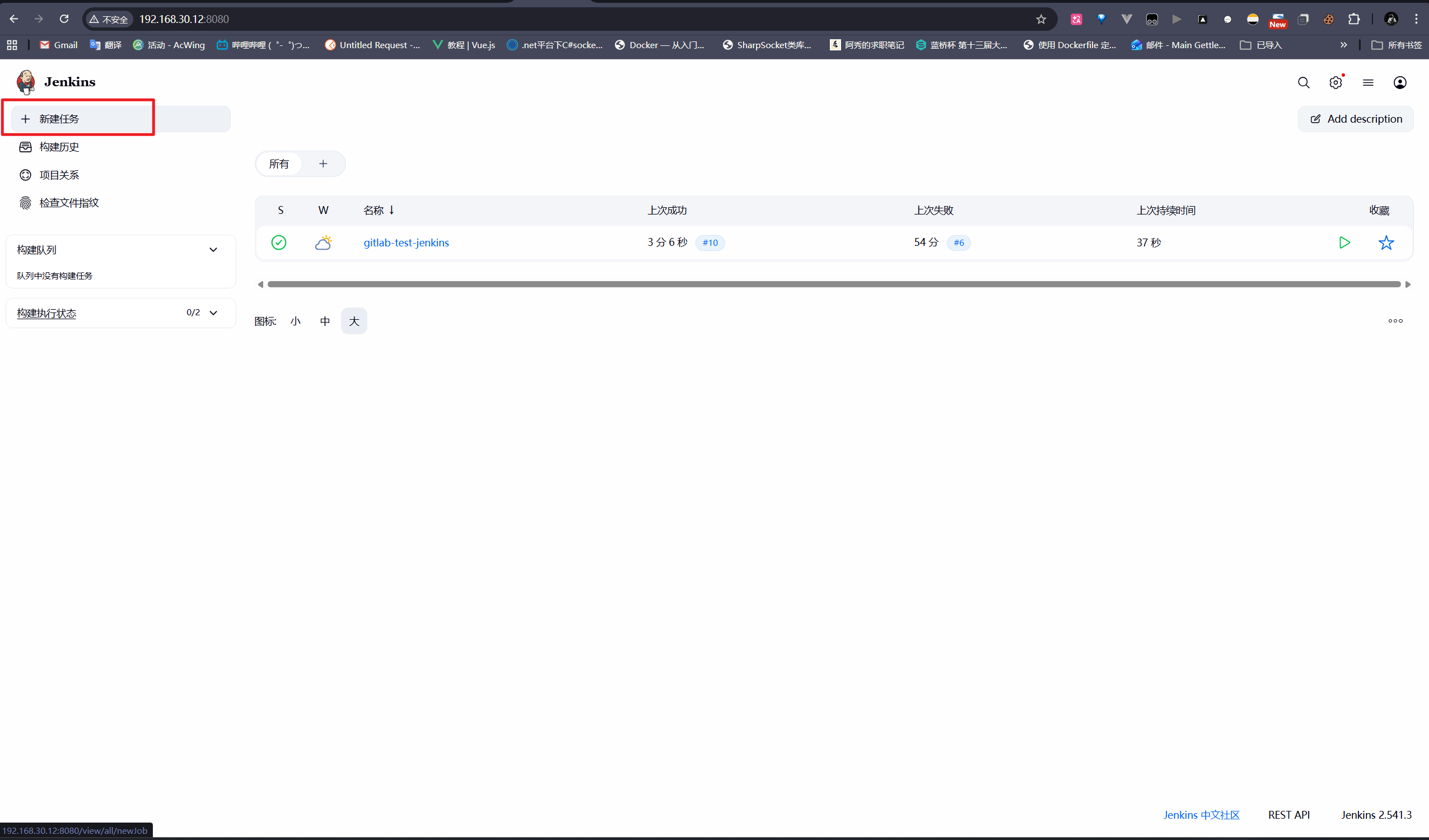This screenshot has width=1429, height=840.
Task: Open the three-dots more options menu
Action: [1395, 321]
